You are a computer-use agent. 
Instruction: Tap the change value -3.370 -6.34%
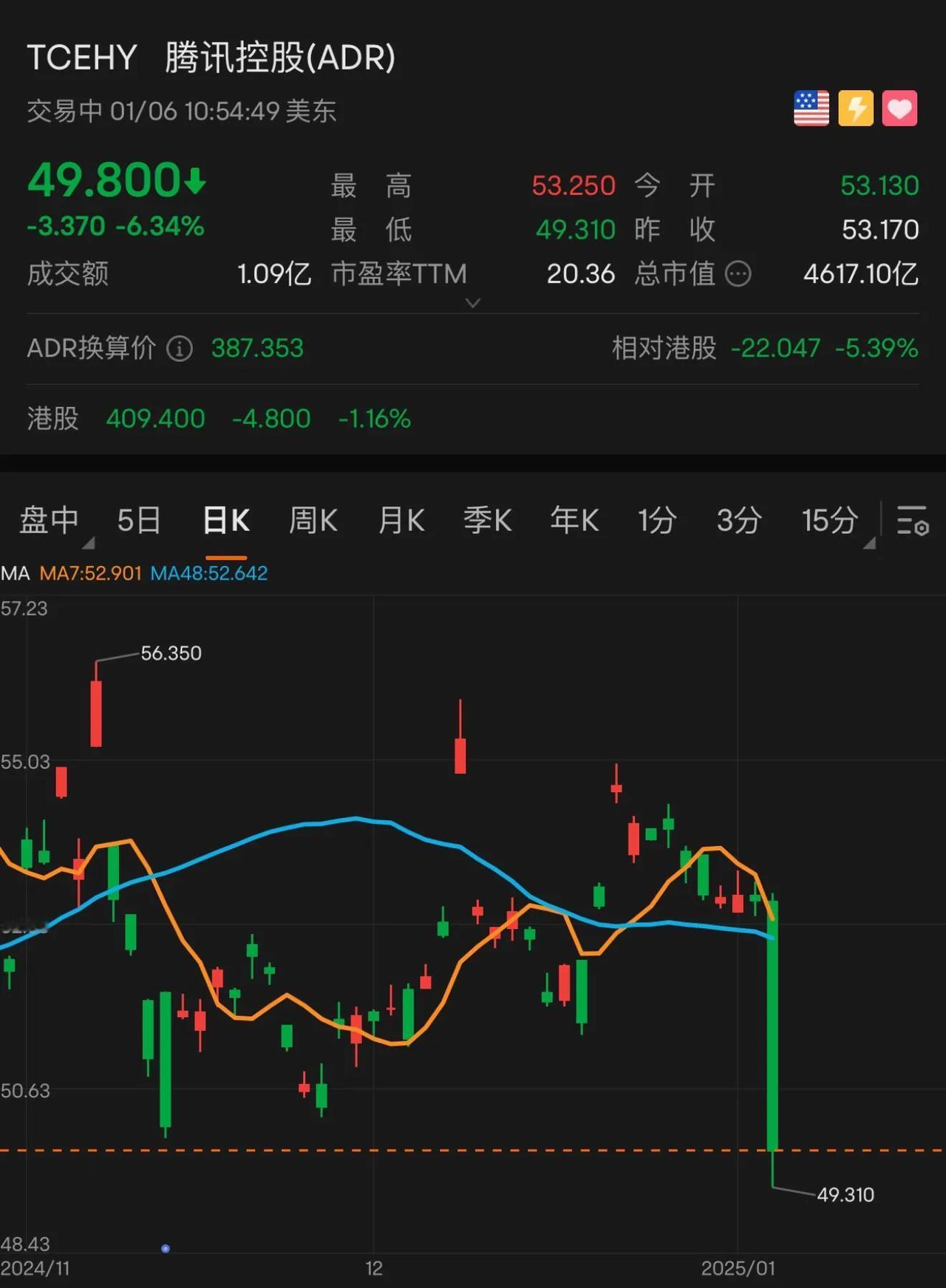coord(115,226)
